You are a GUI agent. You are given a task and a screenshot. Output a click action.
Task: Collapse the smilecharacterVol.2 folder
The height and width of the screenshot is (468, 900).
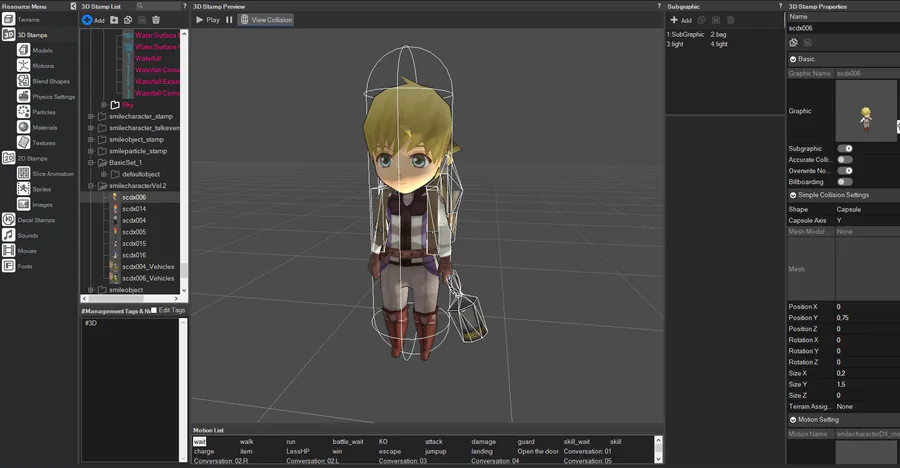click(91, 186)
